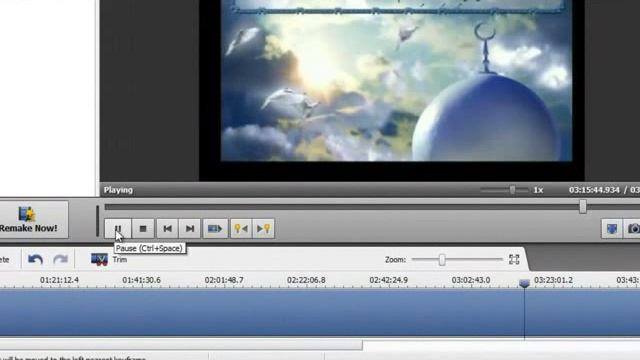Viewport: 640px width, 360px height.
Task: Pause the video playback
Action: tap(118, 229)
